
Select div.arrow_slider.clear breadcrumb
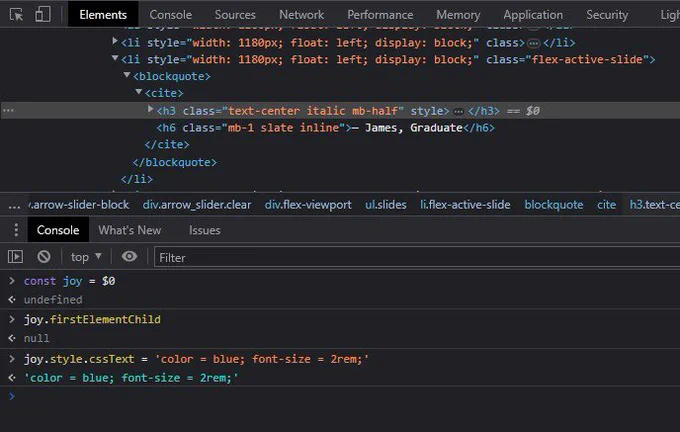(x=197, y=205)
